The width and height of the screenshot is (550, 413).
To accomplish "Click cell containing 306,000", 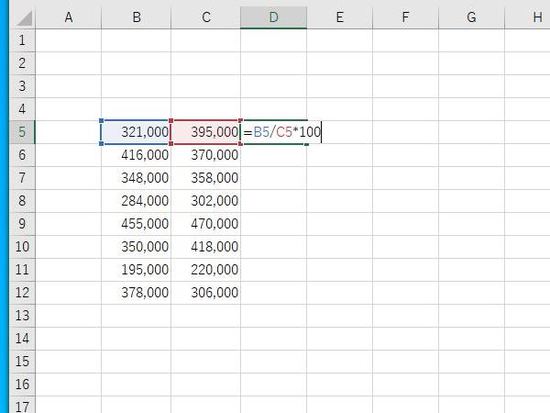I will point(206,292).
